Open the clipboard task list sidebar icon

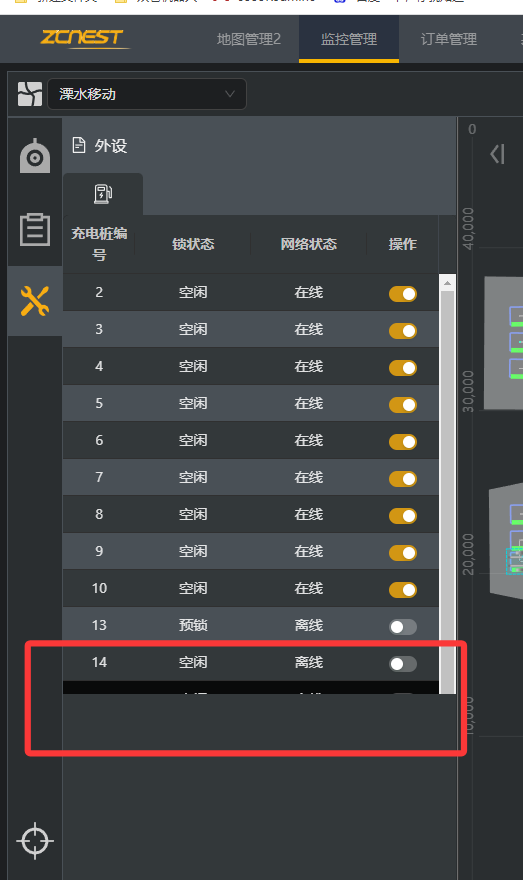pos(35,229)
